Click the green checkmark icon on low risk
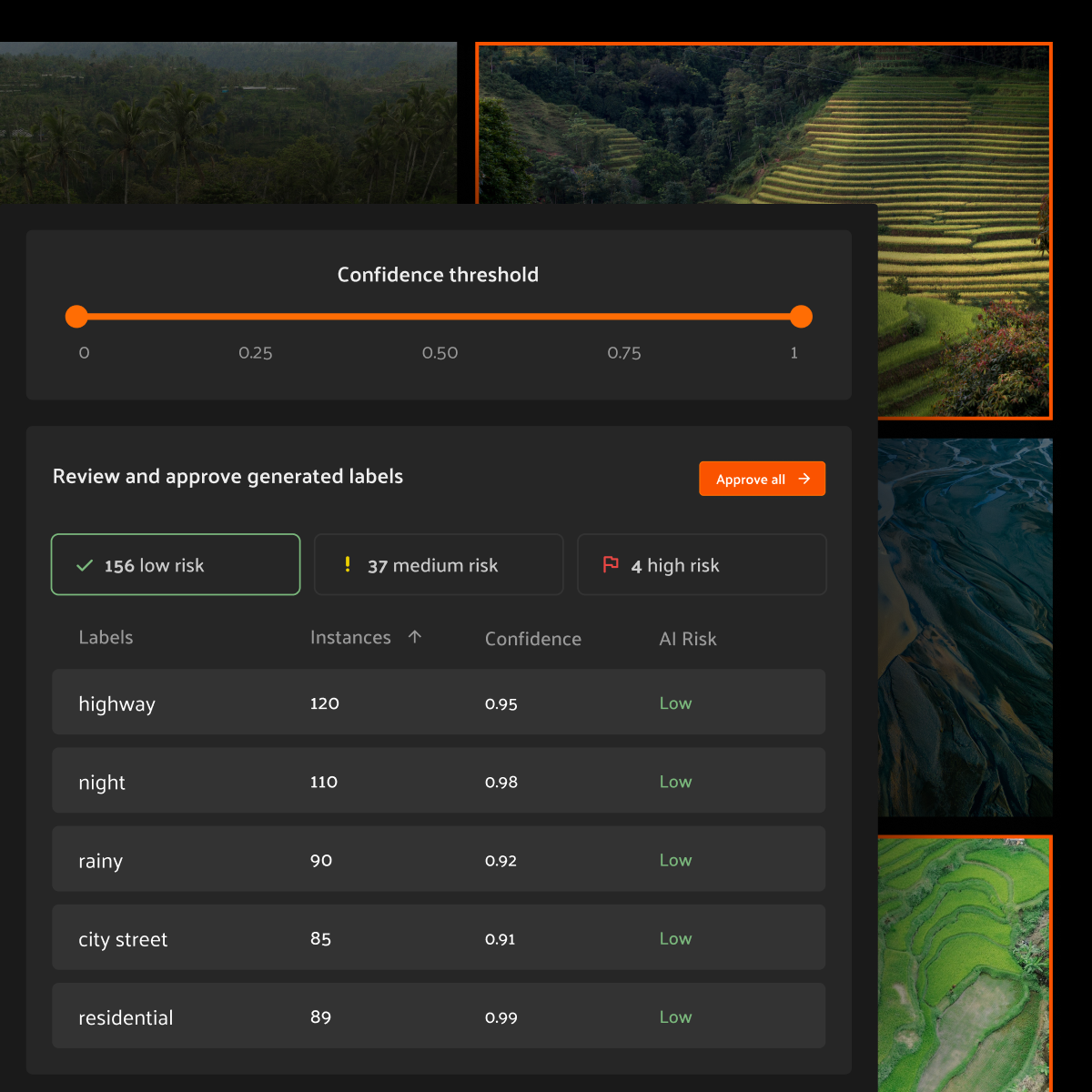This screenshot has width=1092, height=1092. [85, 565]
